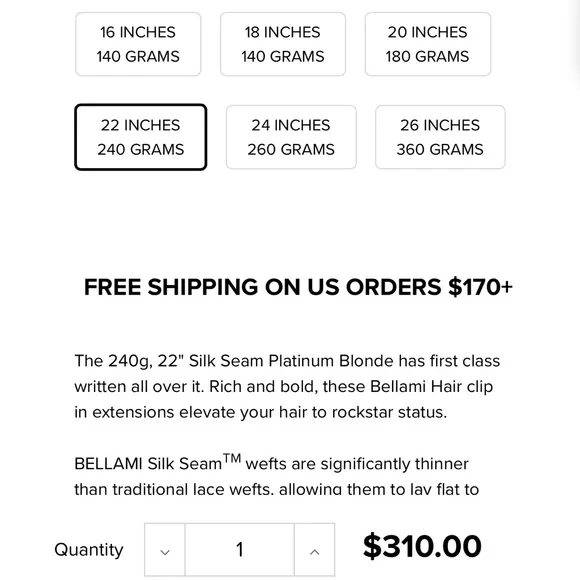
Task: Click the '140 GRAMS' text under 16 Inches
Action: tap(138, 57)
